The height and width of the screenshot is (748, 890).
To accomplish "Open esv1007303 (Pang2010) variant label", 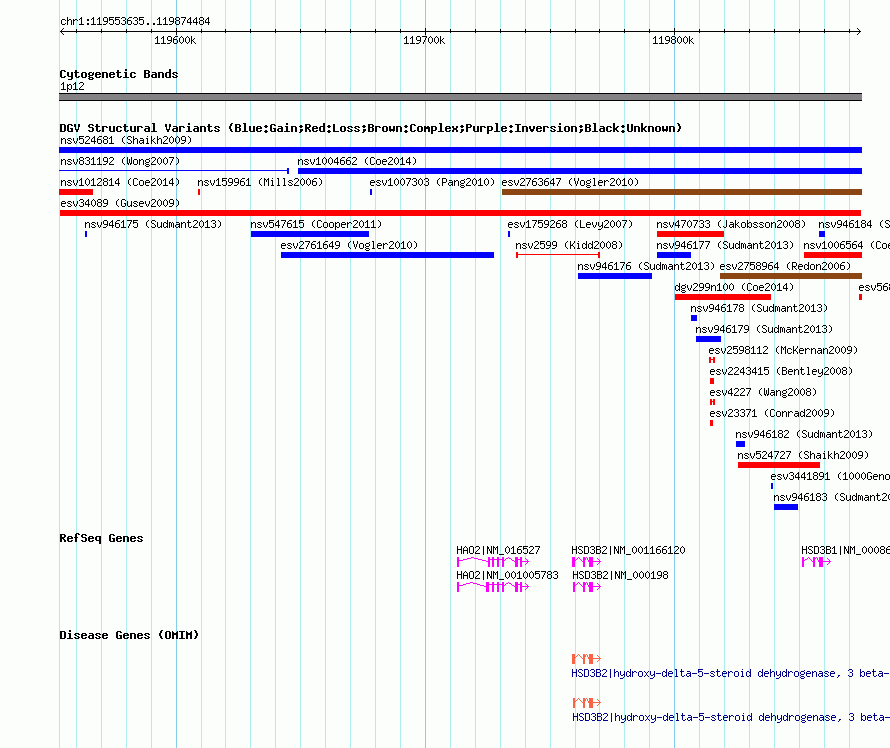I will point(432,182).
